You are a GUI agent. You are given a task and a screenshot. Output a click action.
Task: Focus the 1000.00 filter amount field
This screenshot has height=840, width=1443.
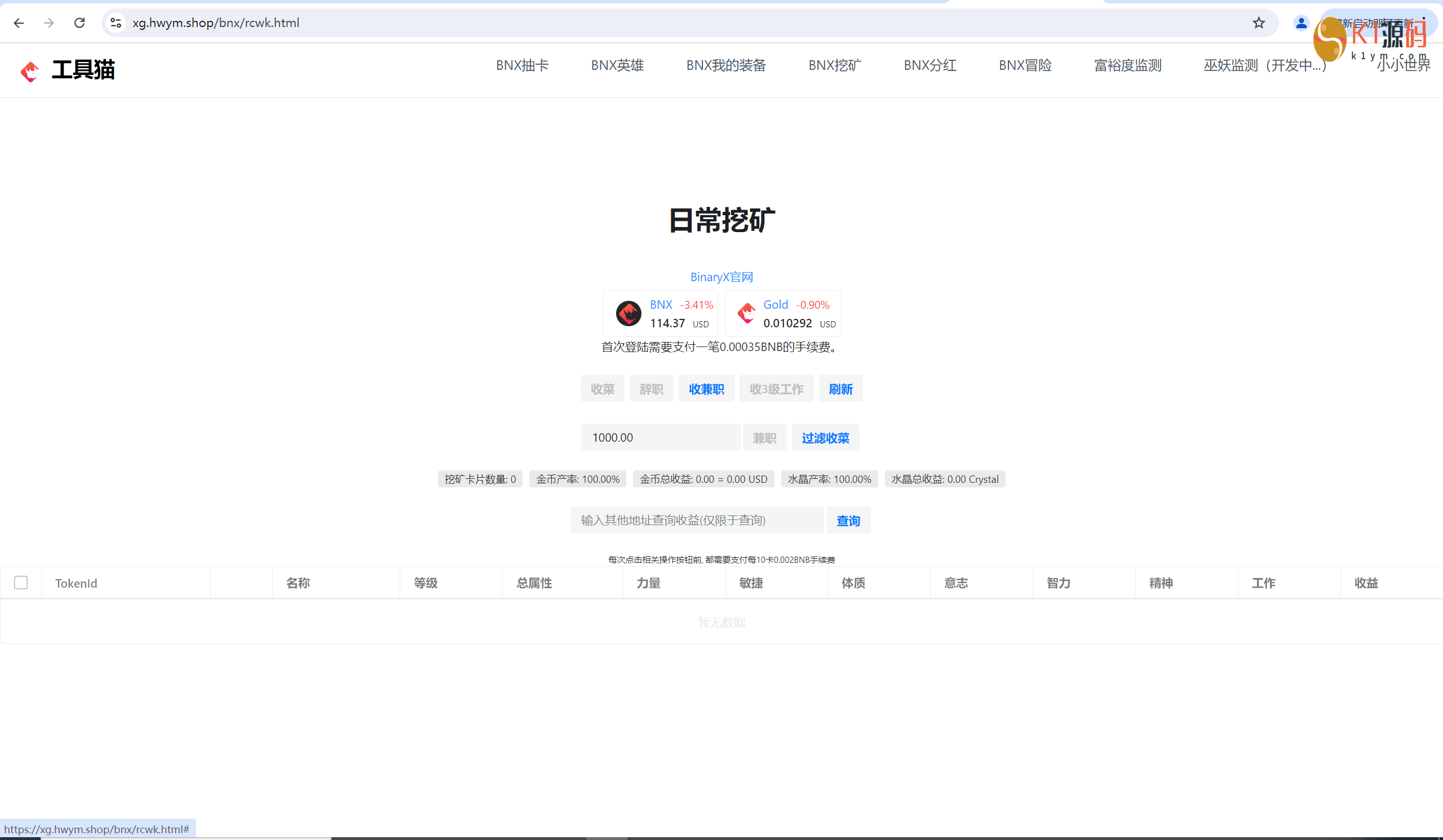(660, 438)
